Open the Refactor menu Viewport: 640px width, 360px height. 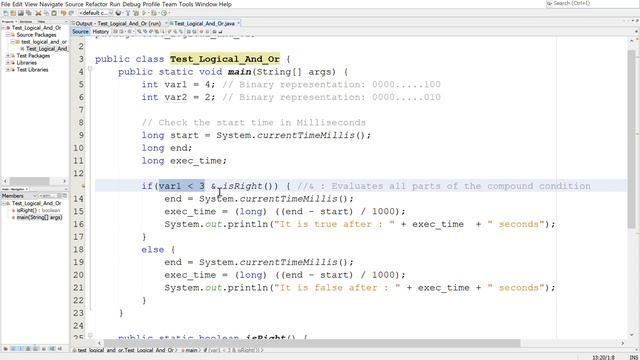tap(97, 4)
